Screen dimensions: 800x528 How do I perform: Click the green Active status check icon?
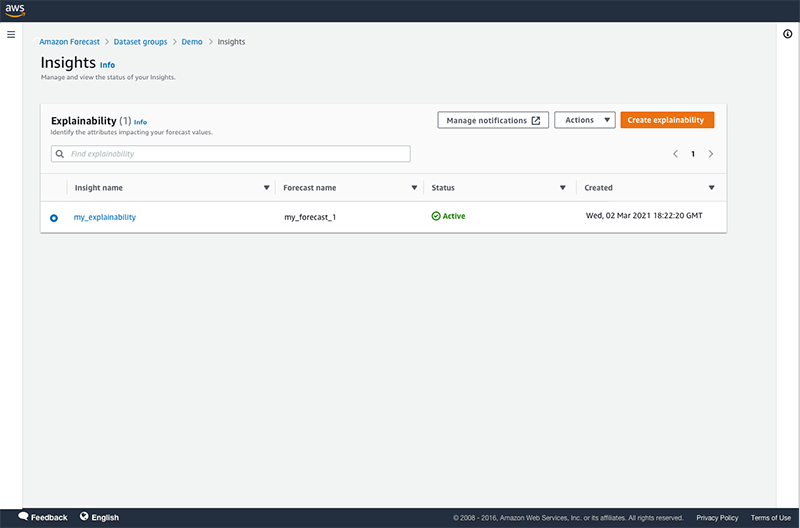click(436, 216)
